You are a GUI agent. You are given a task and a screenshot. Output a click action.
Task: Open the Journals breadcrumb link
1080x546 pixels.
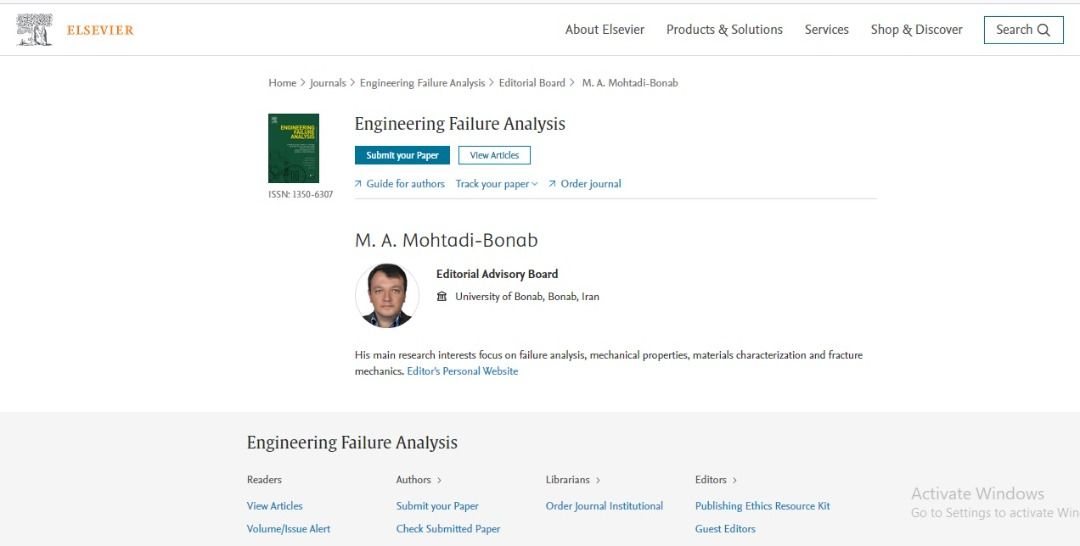(328, 83)
